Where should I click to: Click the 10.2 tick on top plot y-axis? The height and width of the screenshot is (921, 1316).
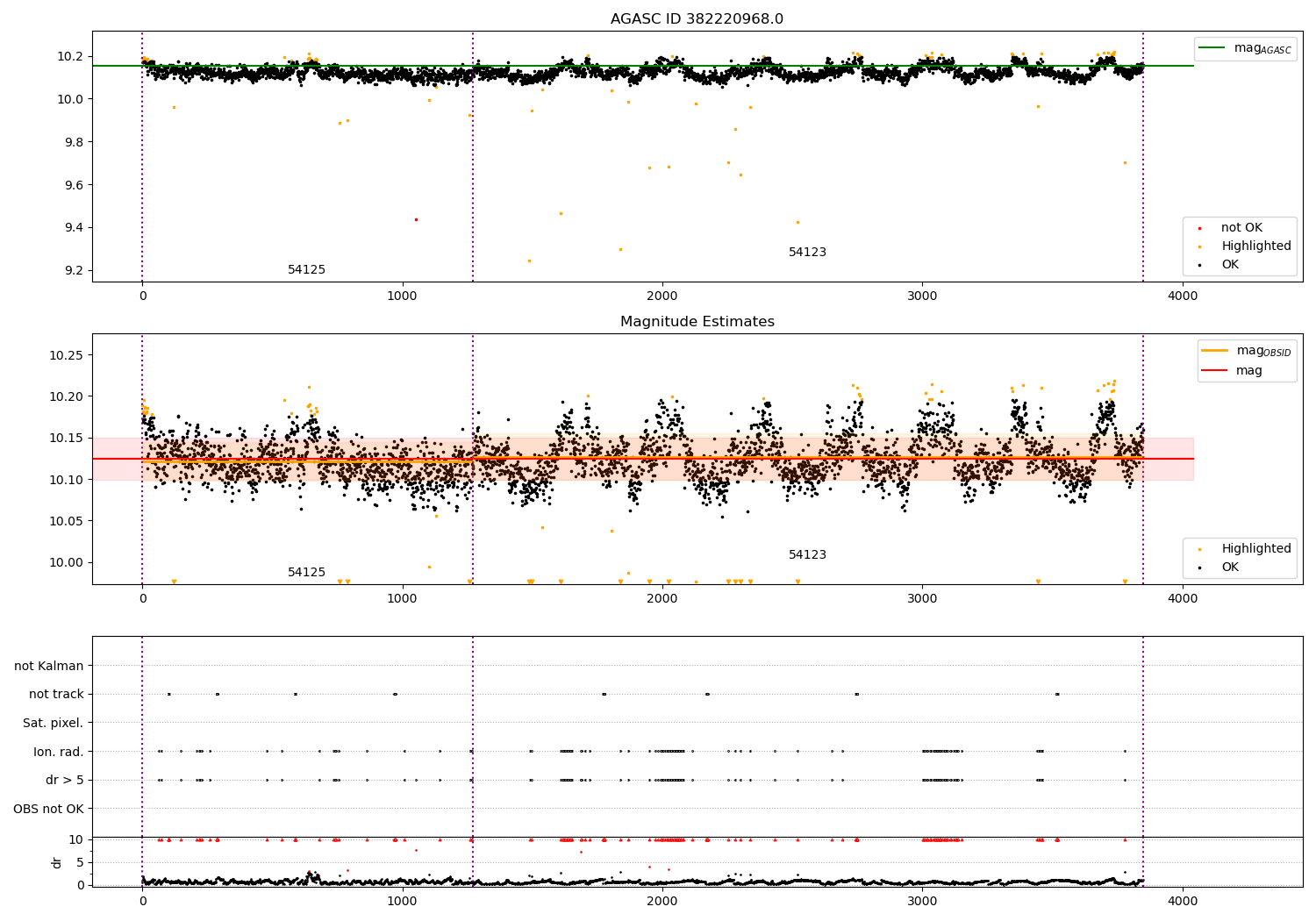point(70,56)
